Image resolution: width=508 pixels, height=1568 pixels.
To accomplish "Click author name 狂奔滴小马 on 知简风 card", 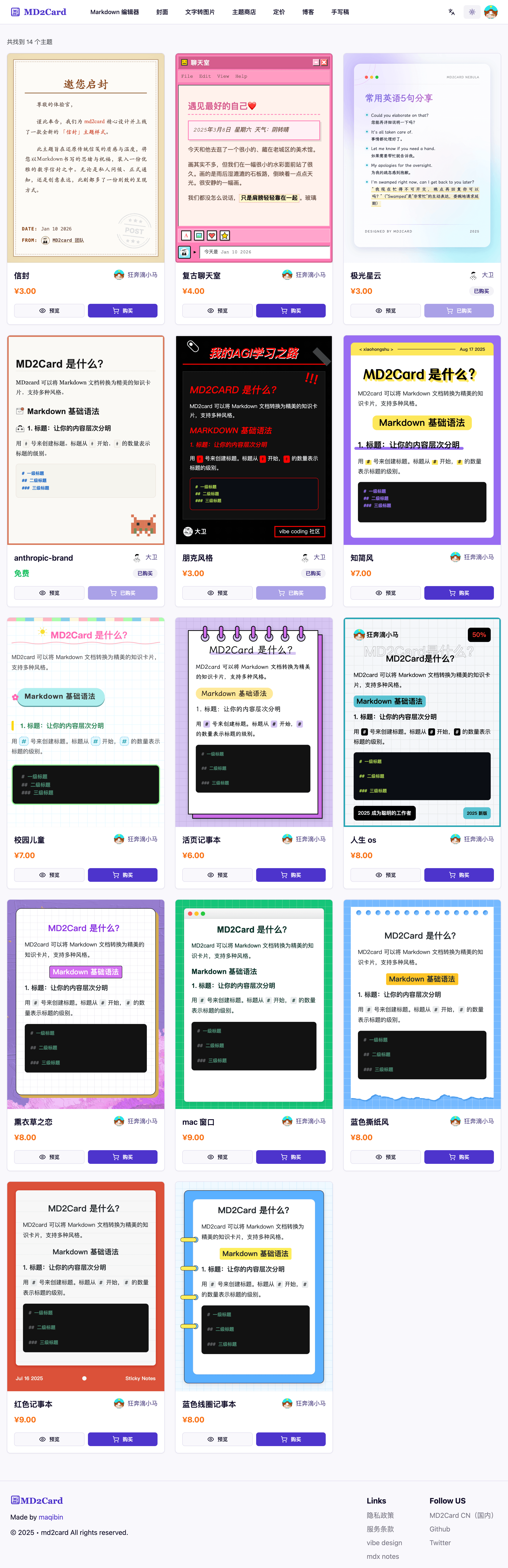I will click(x=479, y=557).
